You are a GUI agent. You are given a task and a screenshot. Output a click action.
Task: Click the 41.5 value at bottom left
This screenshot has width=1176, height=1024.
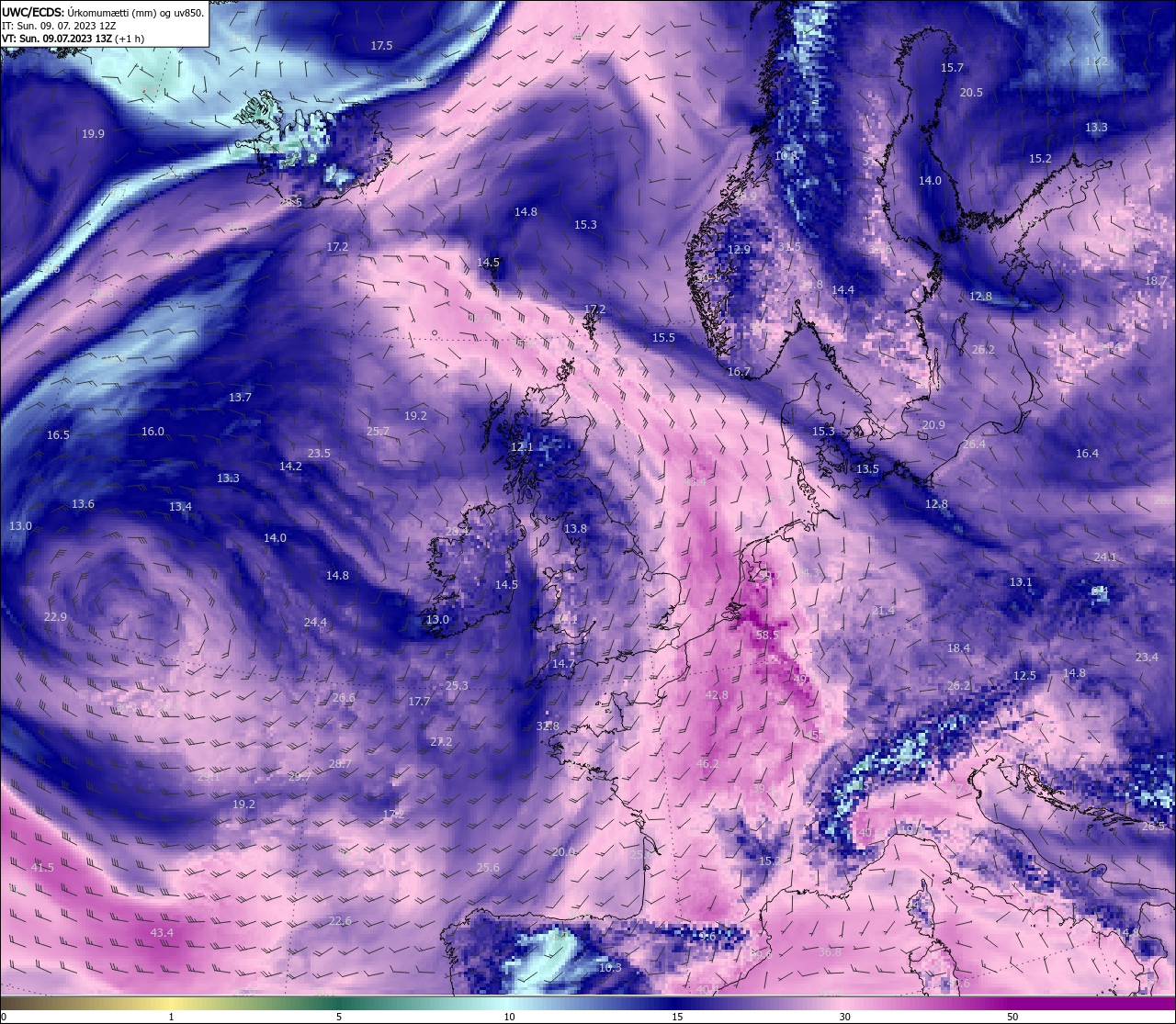point(42,868)
